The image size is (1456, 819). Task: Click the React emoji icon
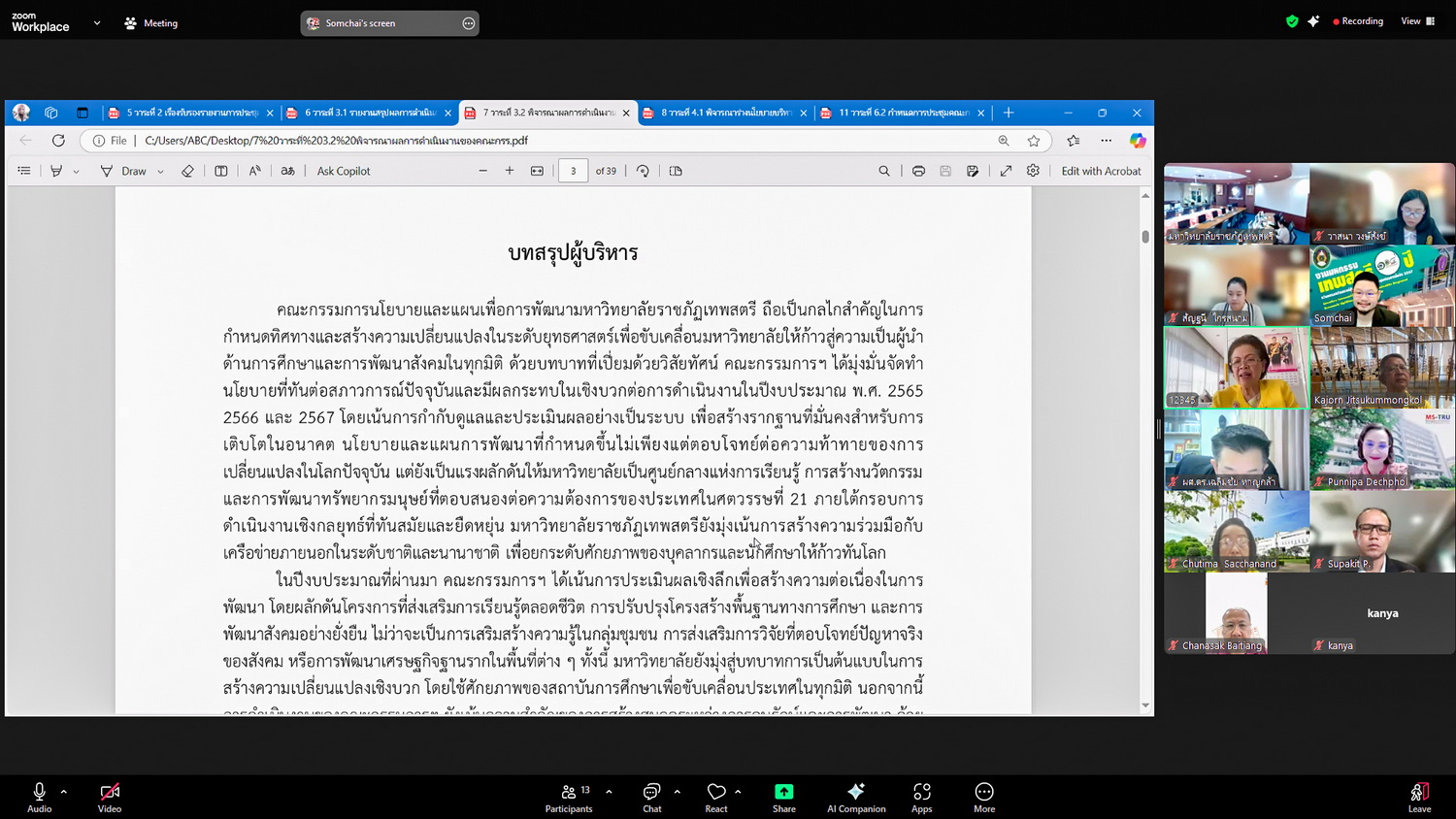[716, 797]
